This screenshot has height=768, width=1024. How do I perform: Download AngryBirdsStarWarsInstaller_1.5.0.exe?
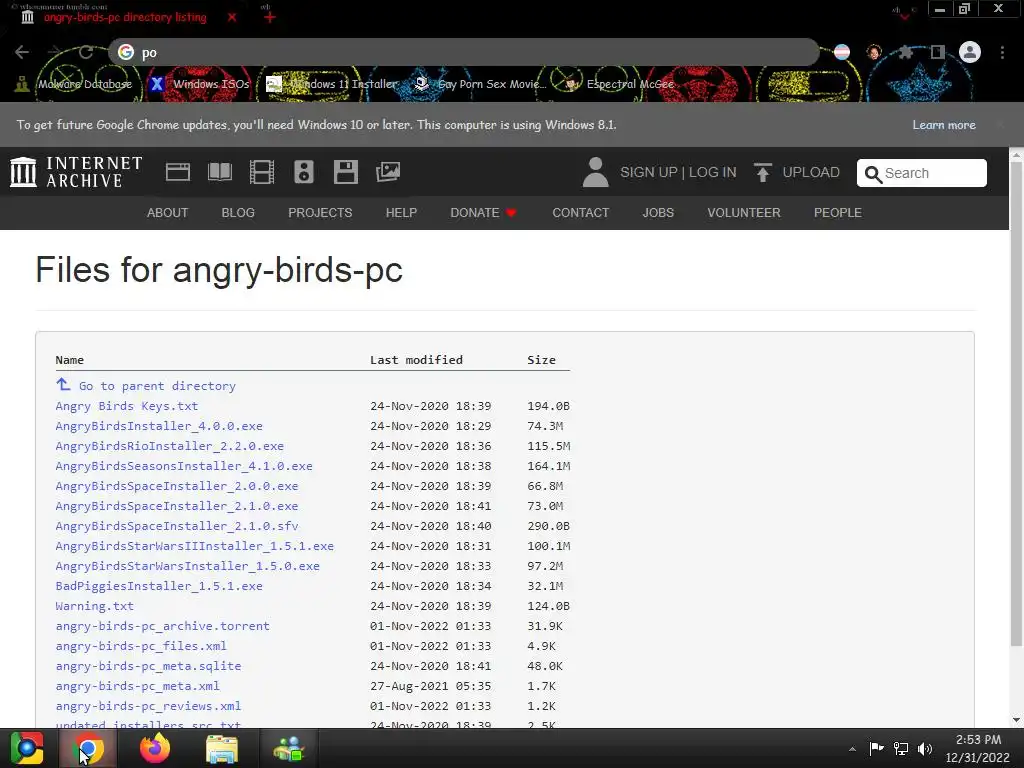(187, 566)
